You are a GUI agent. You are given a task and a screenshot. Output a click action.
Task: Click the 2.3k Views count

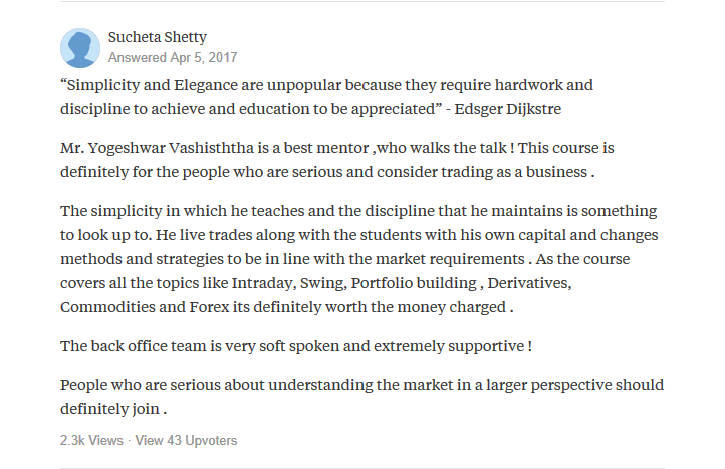click(92, 440)
